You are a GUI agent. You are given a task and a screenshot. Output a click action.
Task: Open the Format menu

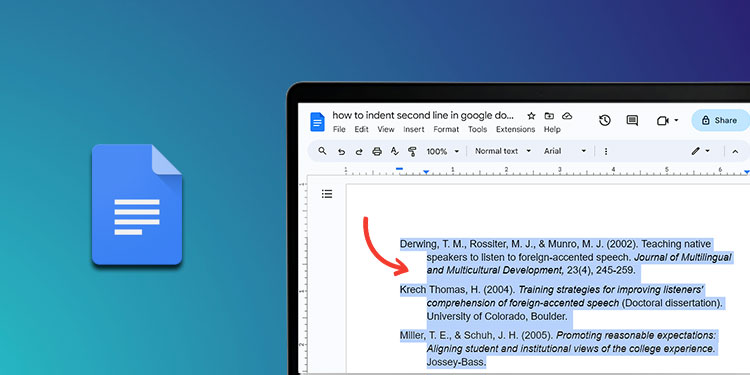(x=446, y=130)
